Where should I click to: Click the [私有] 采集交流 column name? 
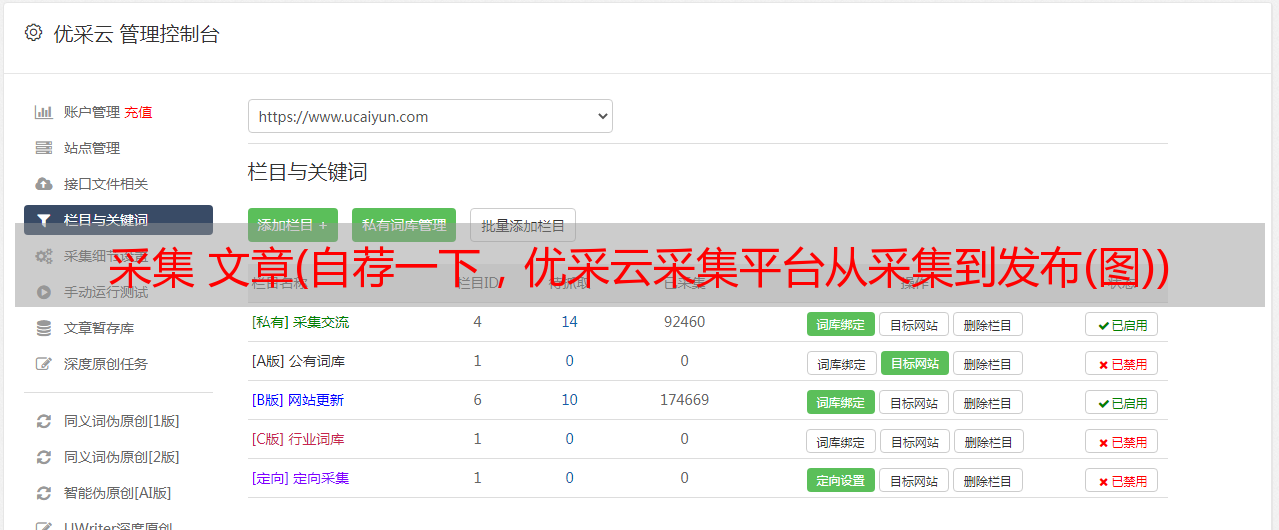tap(300, 322)
